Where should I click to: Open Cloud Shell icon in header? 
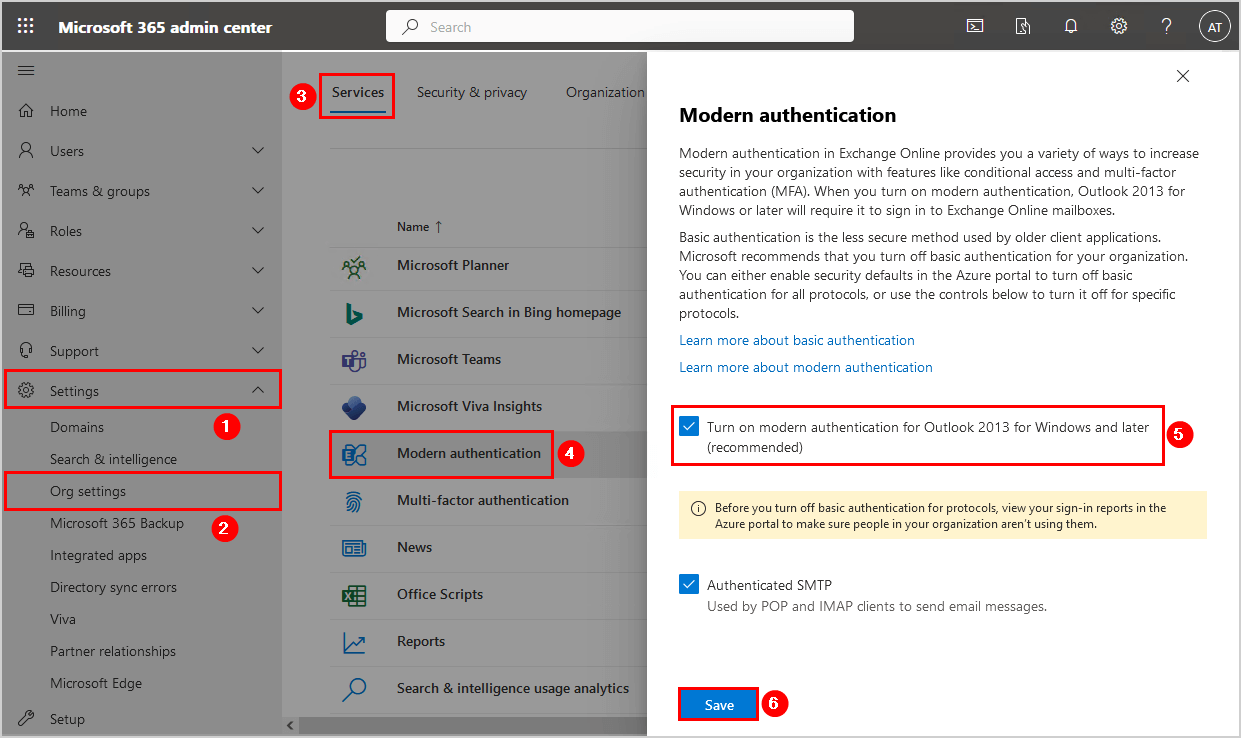click(x=975, y=27)
